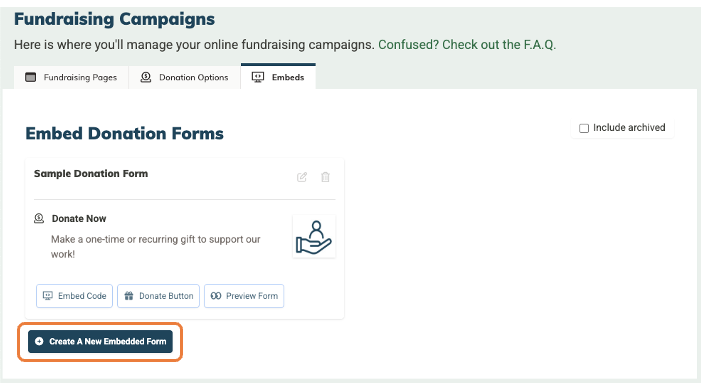Screen dimensions: 701x383
Task: Create a new embedded form
Action: 100,341
